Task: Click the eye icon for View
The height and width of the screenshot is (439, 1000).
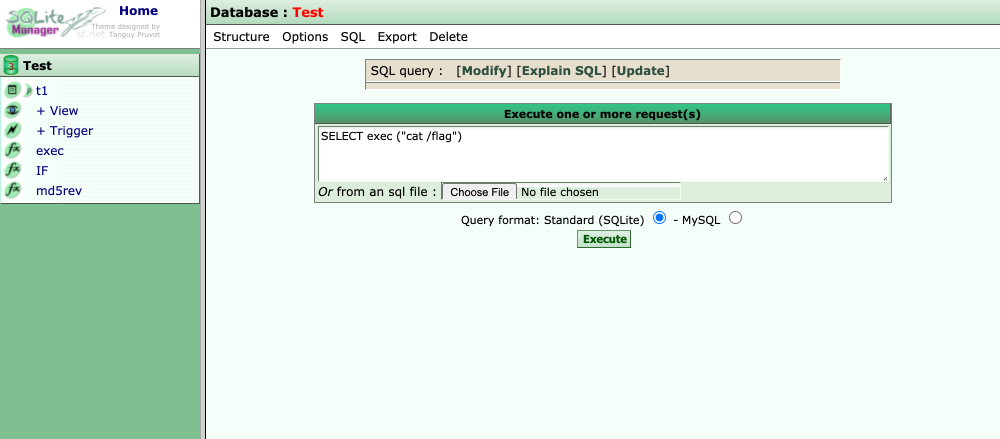Action: click(x=13, y=111)
